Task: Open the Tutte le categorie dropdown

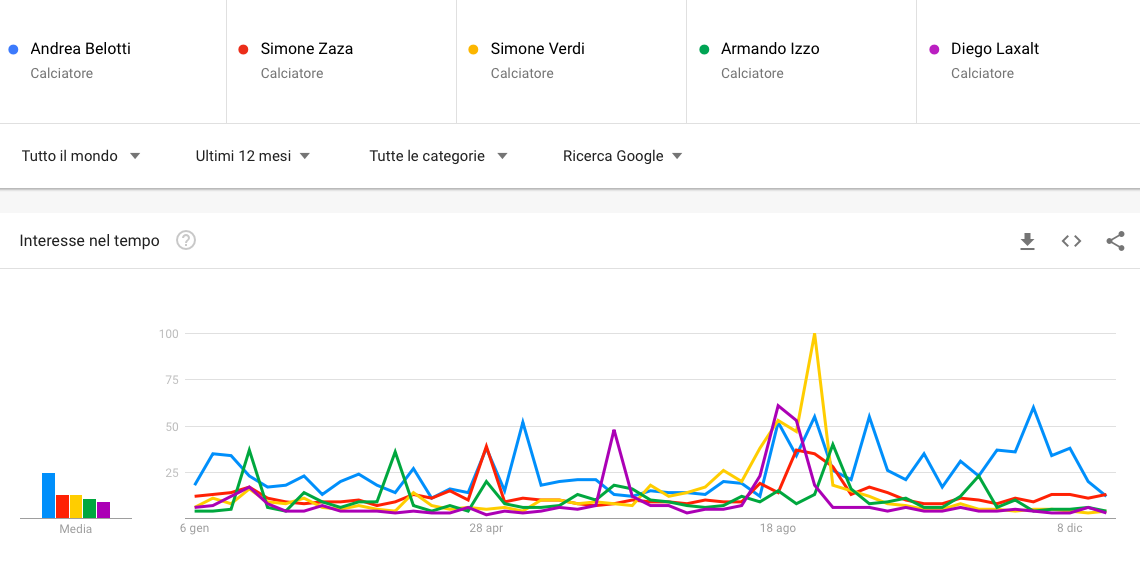Action: (438, 156)
